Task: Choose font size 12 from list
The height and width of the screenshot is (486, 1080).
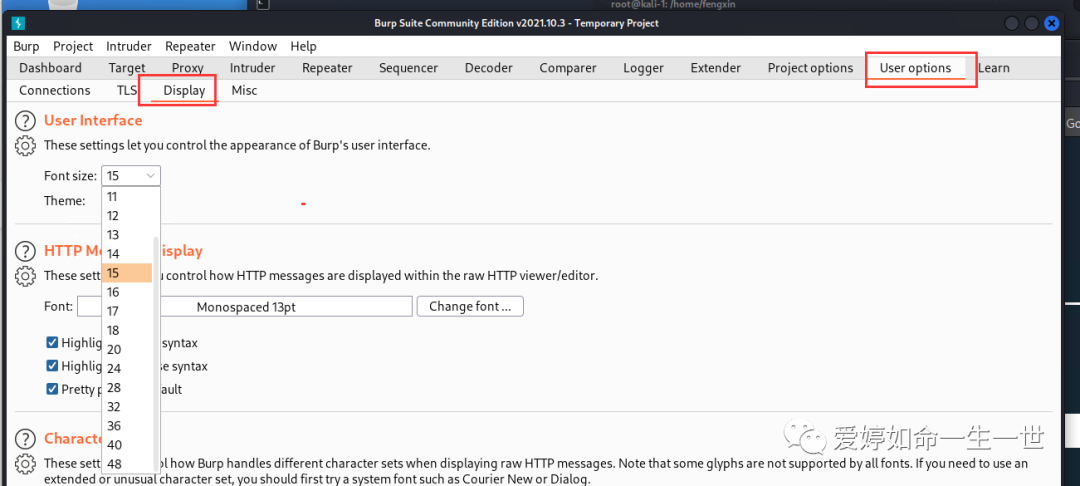Action: (127, 215)
